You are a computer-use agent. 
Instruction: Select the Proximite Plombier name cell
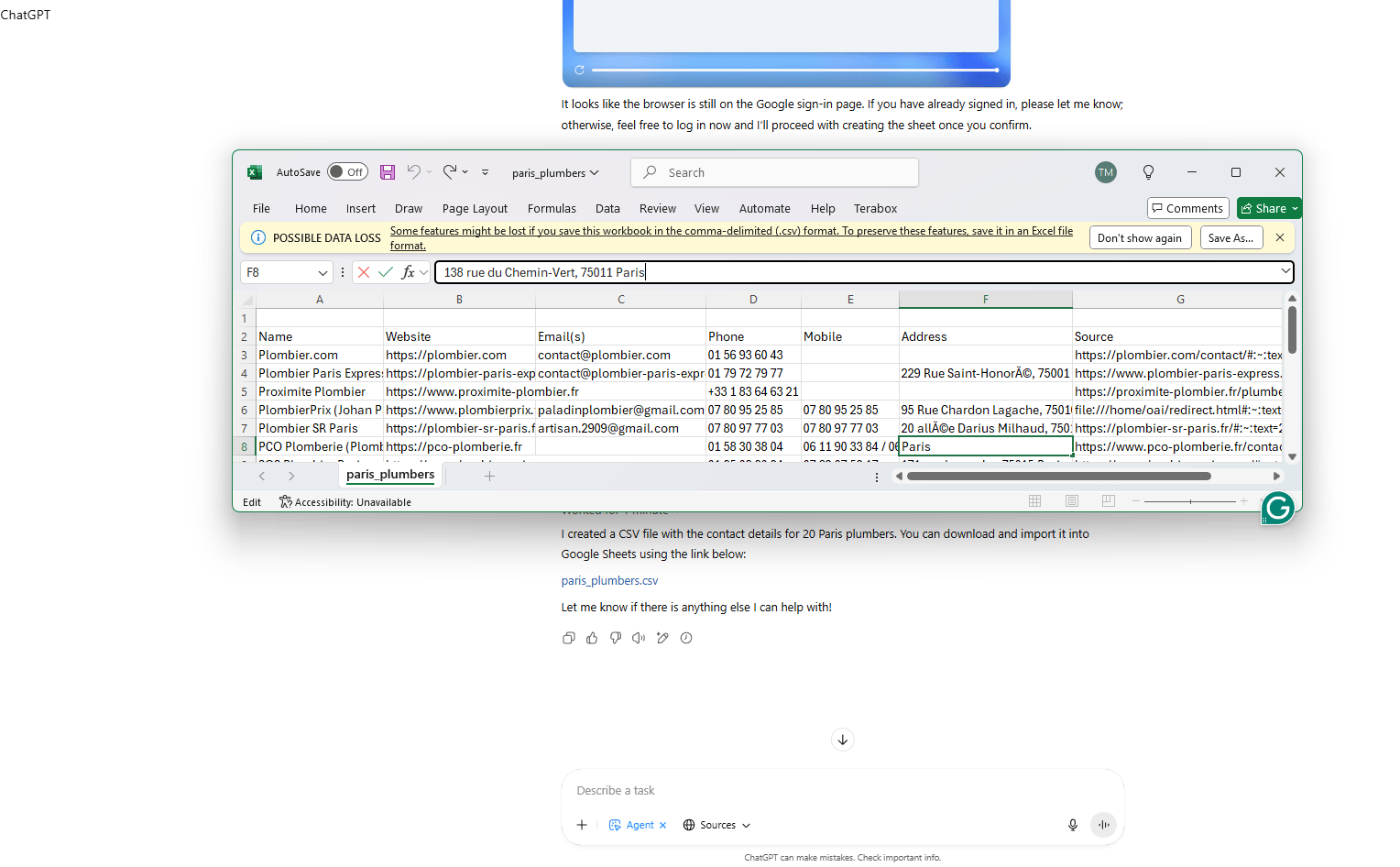point(319,391)
